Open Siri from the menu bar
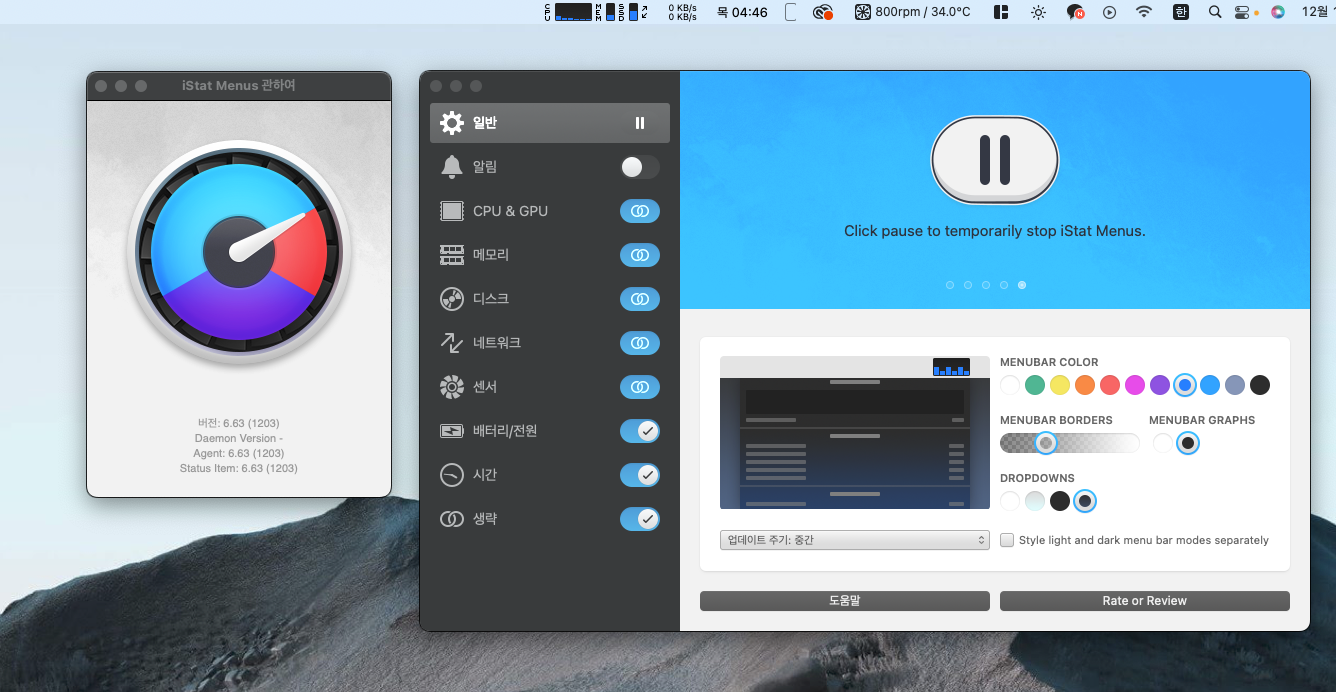This screenshot has height=692, width=1336. [x=1278, y=12]
